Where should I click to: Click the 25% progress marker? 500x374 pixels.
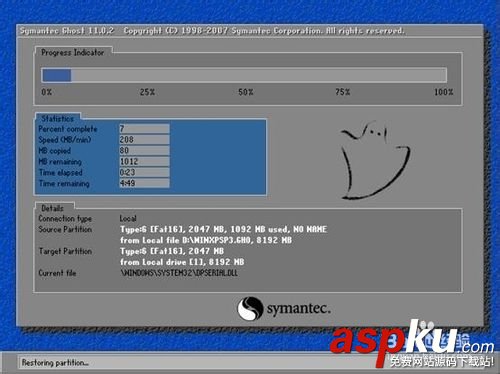(x=147, y=92)
